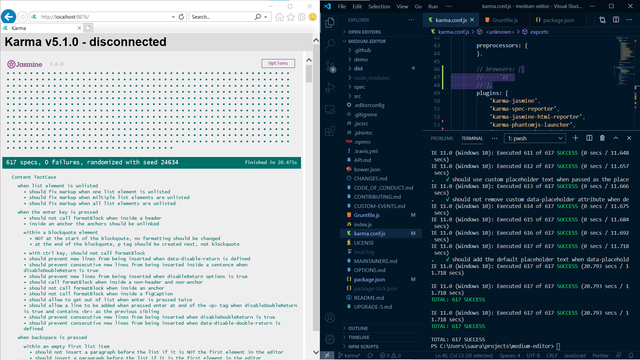
Task: Open the Accounts icon in activity bar
Action: point(330,318)
